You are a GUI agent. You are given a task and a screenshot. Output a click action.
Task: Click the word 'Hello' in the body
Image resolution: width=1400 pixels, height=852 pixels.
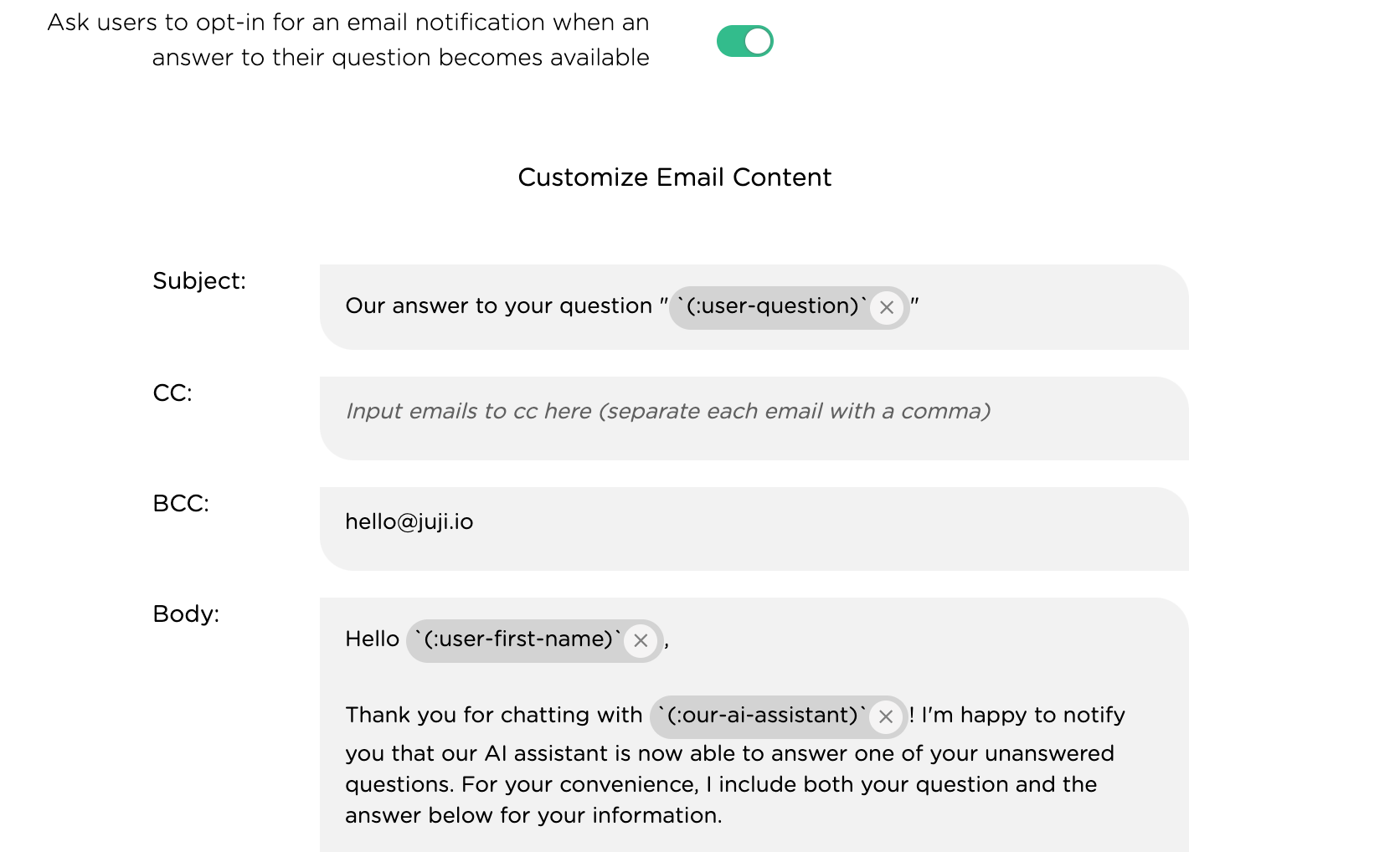[372, 639]
